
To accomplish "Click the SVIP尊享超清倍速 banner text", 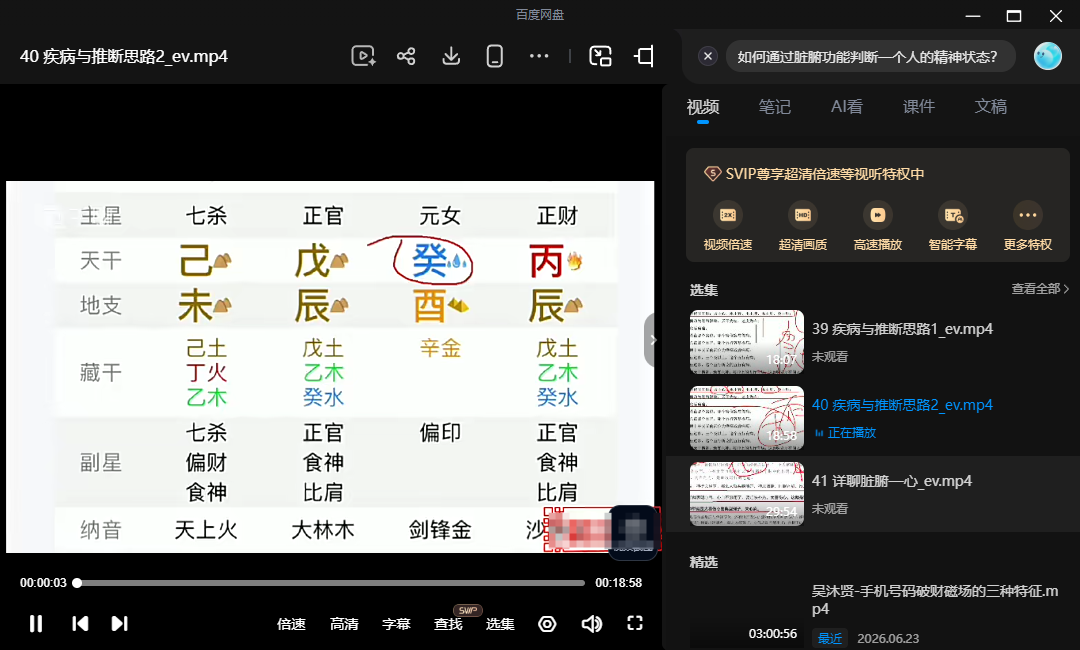I will [824, 174].
